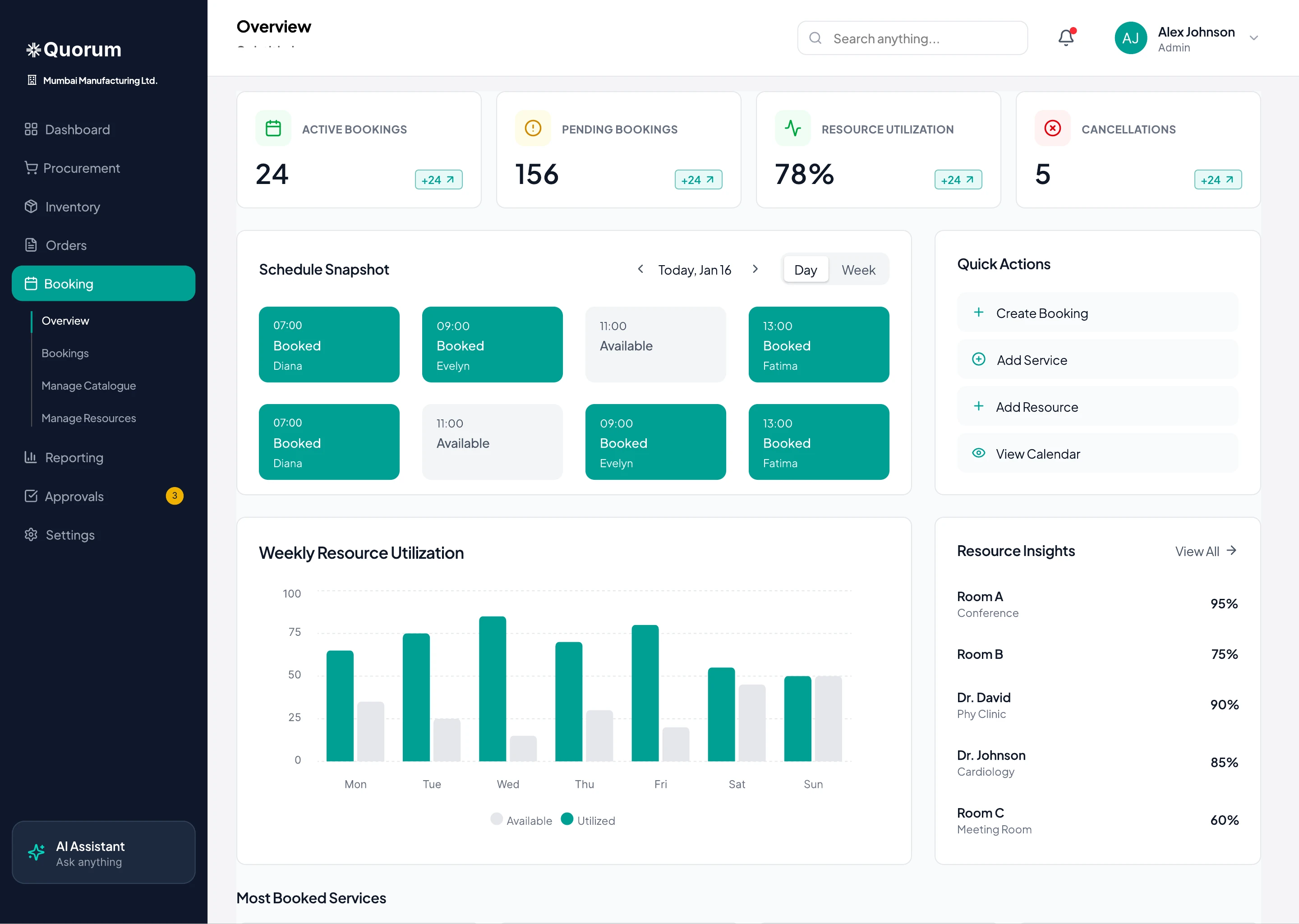Click the Add Resource quick action
This screenshot has width=1299, height=924.
pyautogui.click(x=1097, y=406)
